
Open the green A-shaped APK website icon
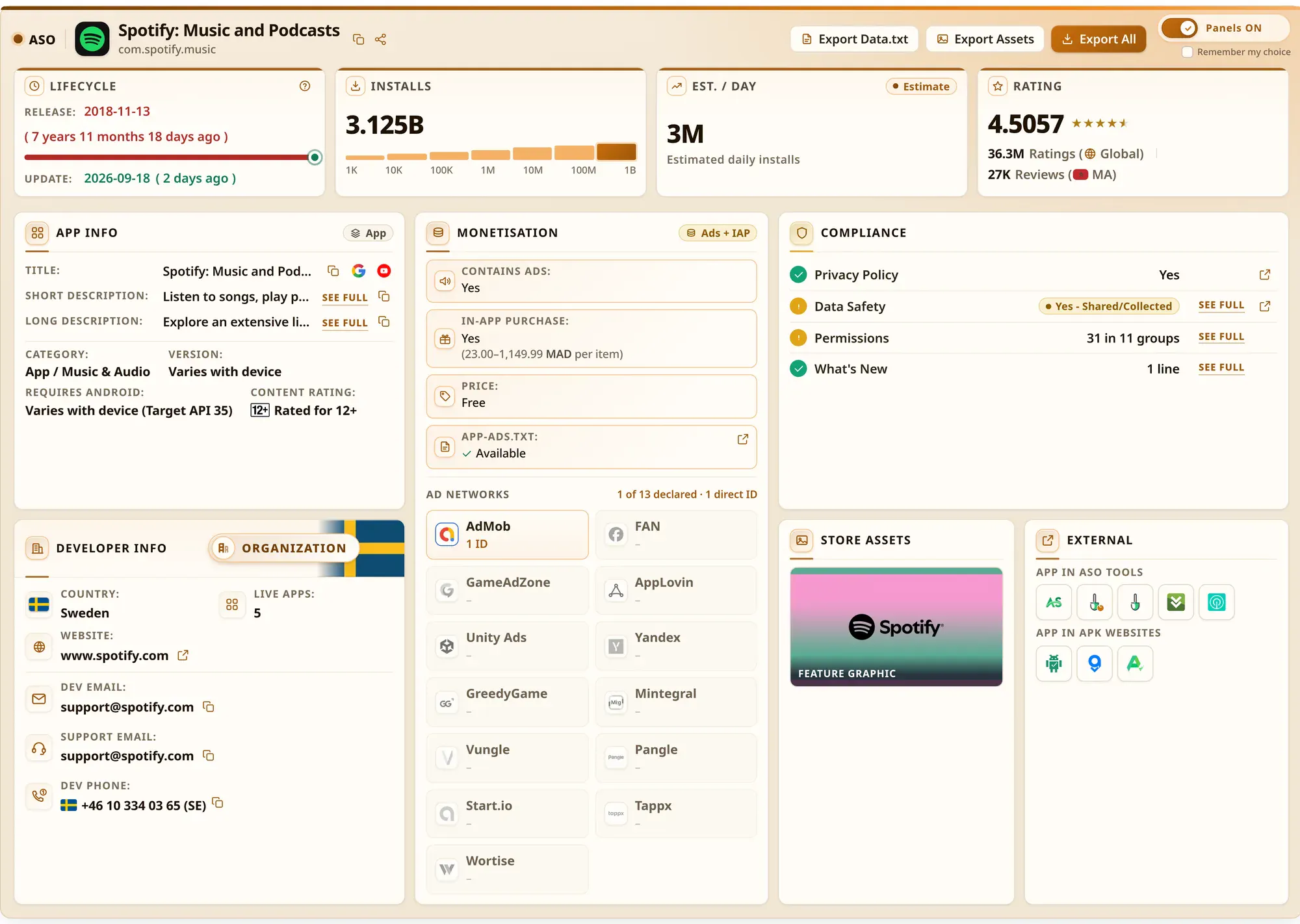click(x=1135, y=663)
